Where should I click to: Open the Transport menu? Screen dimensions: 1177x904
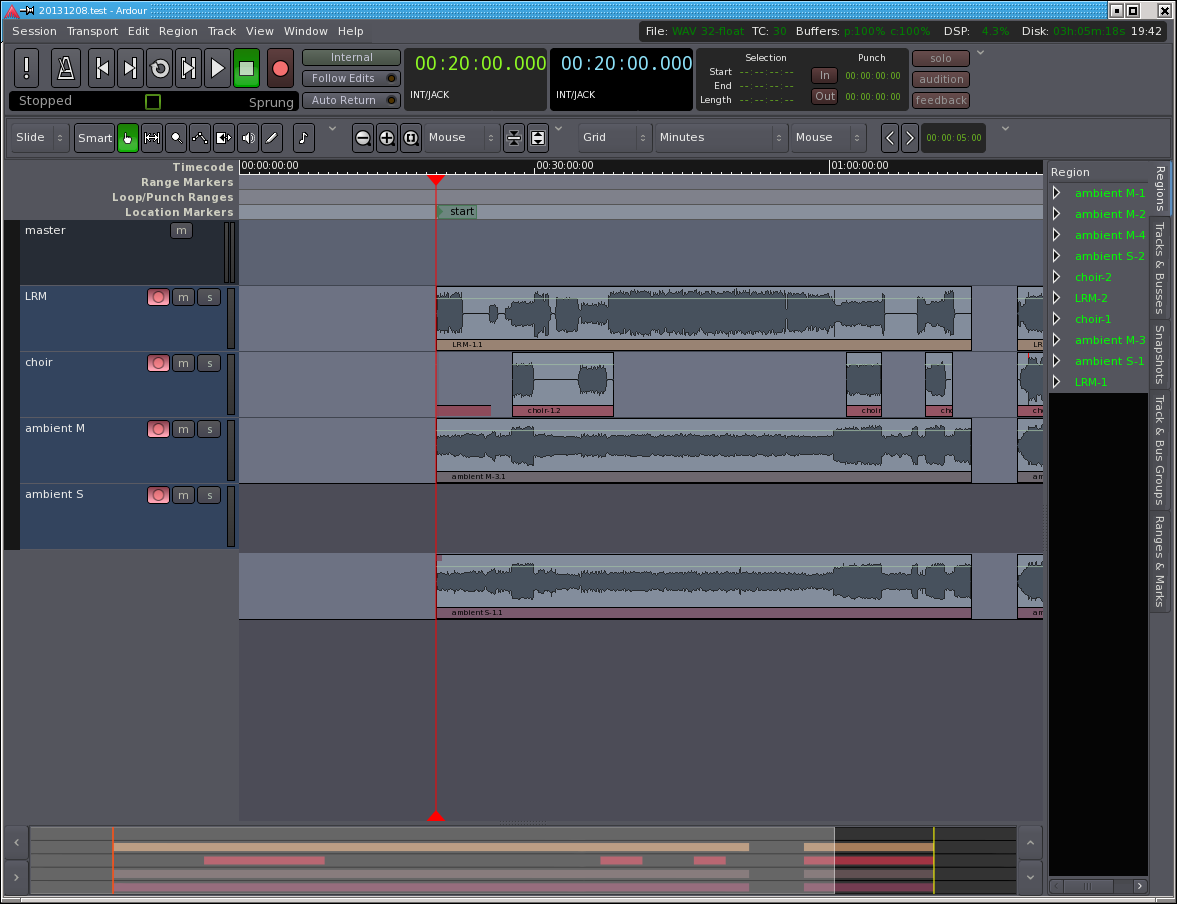[92, 31]
